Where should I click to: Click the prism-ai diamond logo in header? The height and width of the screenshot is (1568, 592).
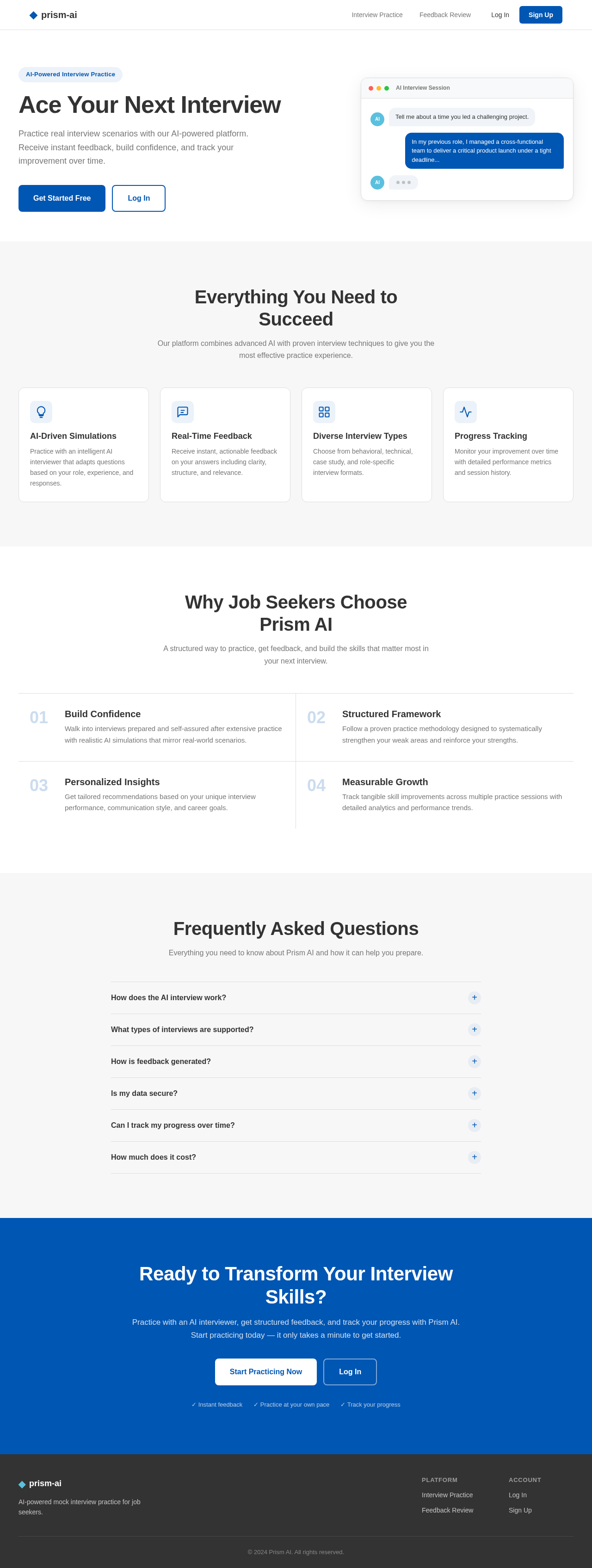click(33, 15)
